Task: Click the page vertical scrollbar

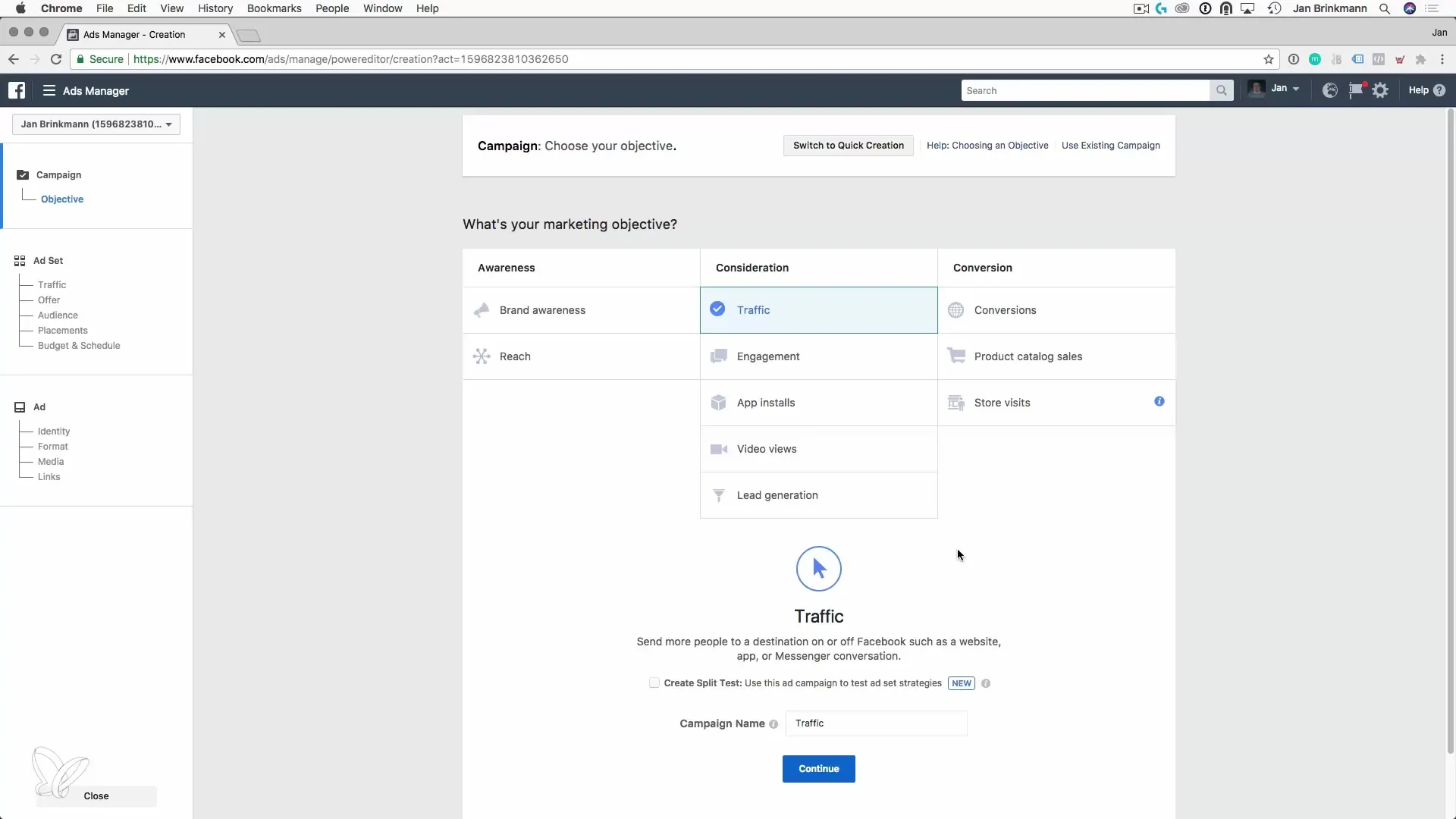Action: point(1450,431)
